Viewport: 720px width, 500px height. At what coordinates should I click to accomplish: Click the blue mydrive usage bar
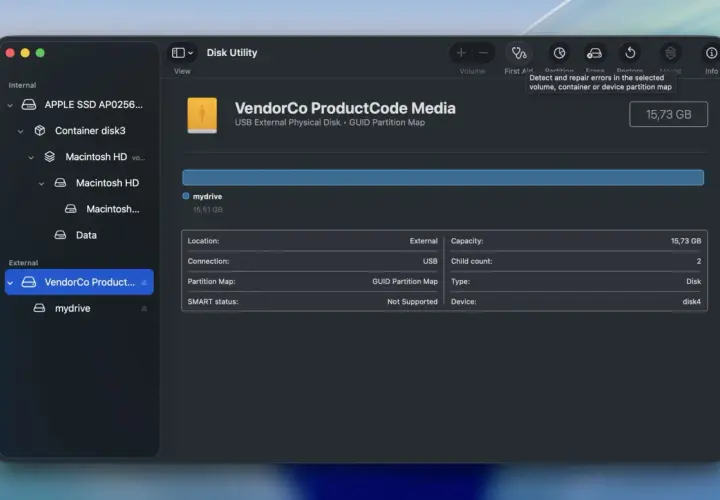pos(443,178)
